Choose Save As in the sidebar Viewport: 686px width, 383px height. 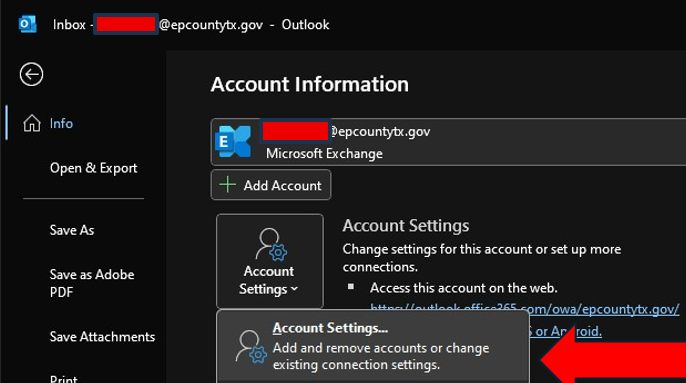pos(72,230)
